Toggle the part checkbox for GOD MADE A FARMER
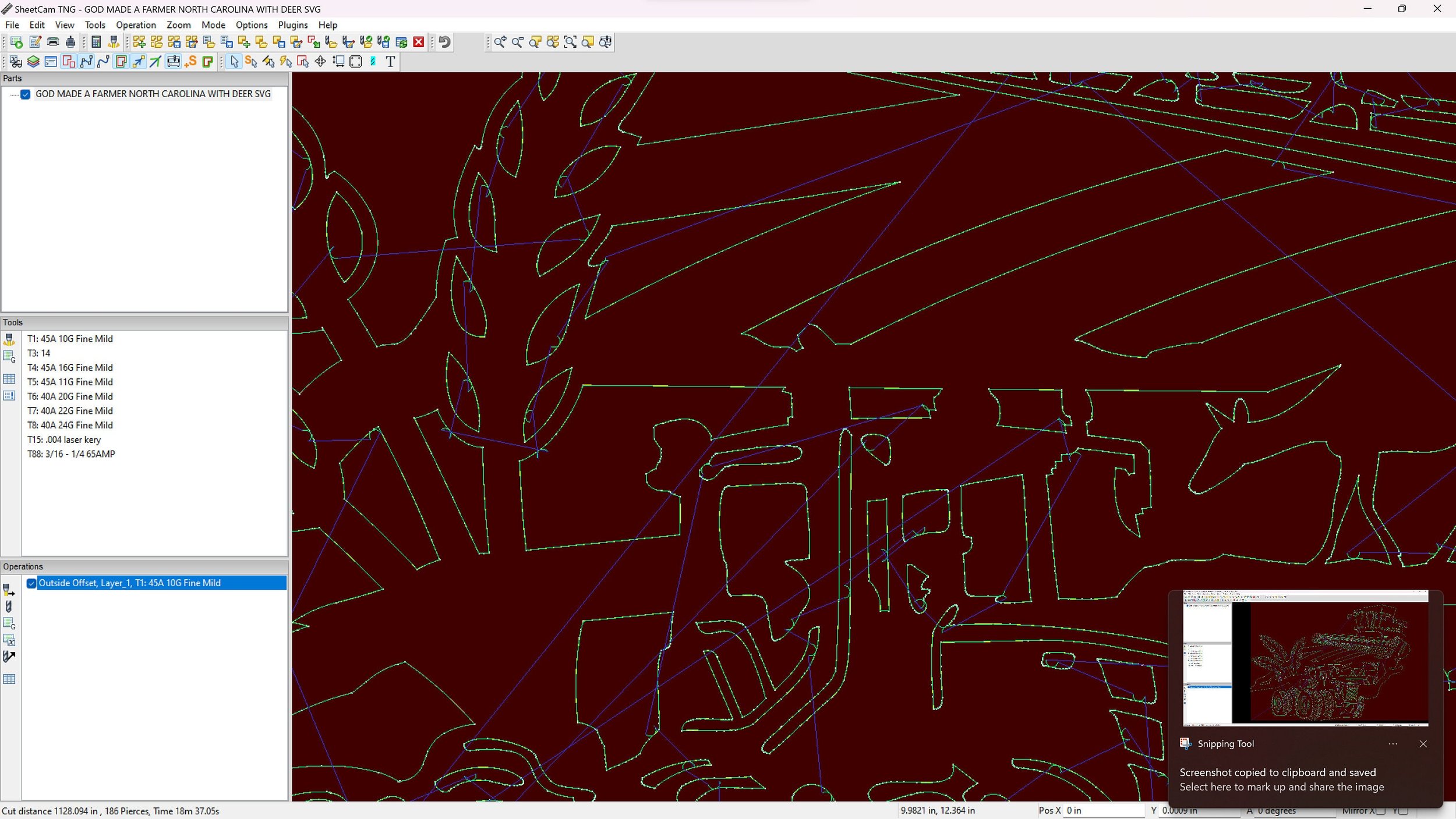 point(26,94)
